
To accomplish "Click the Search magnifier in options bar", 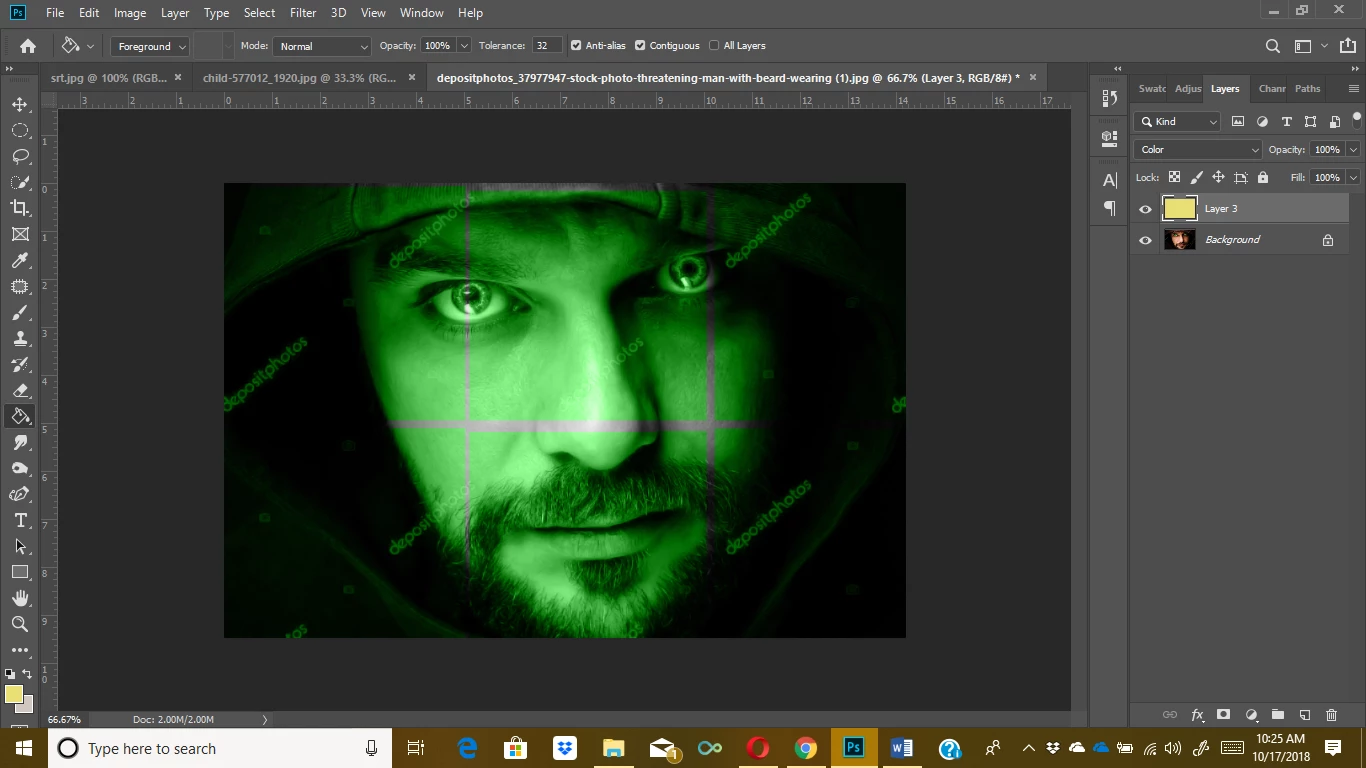I will click(x=1272, y=46).
